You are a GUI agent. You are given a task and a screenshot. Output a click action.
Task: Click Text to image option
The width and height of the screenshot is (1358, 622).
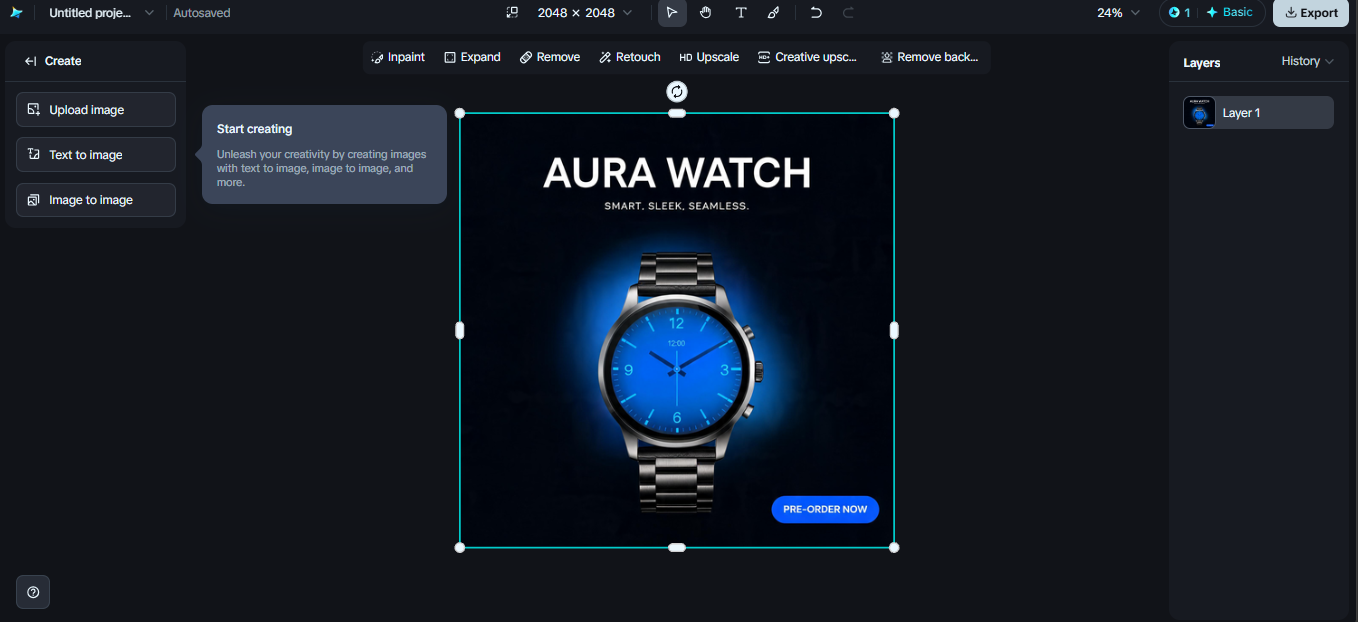[96, 155]
